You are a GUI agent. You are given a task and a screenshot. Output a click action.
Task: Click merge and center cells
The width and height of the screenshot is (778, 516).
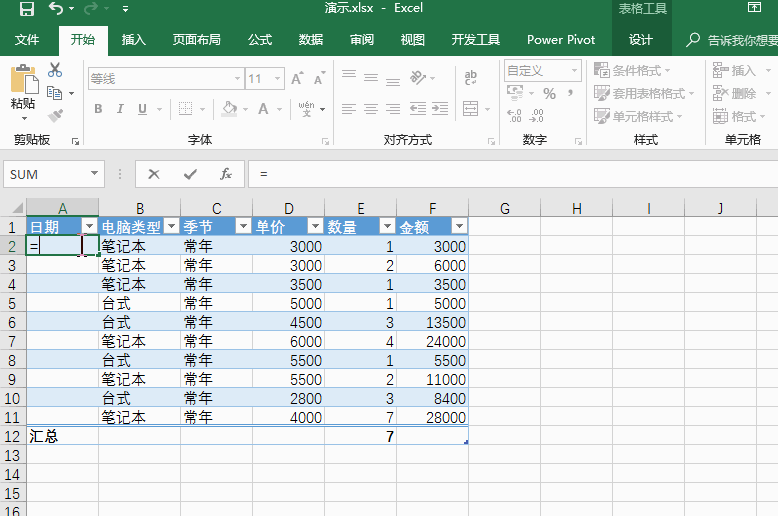pyautogui.click(x=470, y=109)
